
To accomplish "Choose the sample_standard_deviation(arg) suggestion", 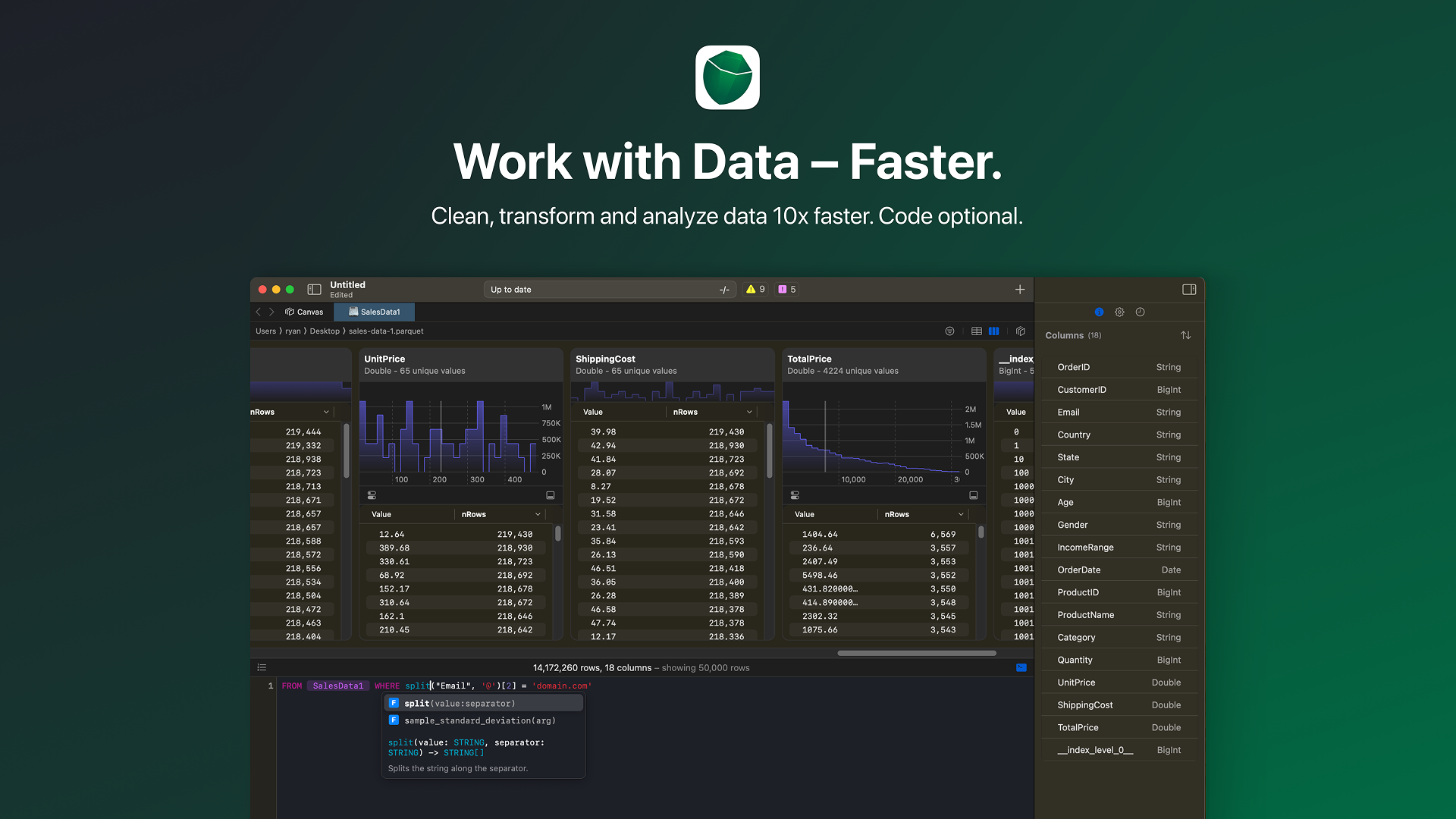I will pyautogui.click(x=484, y=720).
